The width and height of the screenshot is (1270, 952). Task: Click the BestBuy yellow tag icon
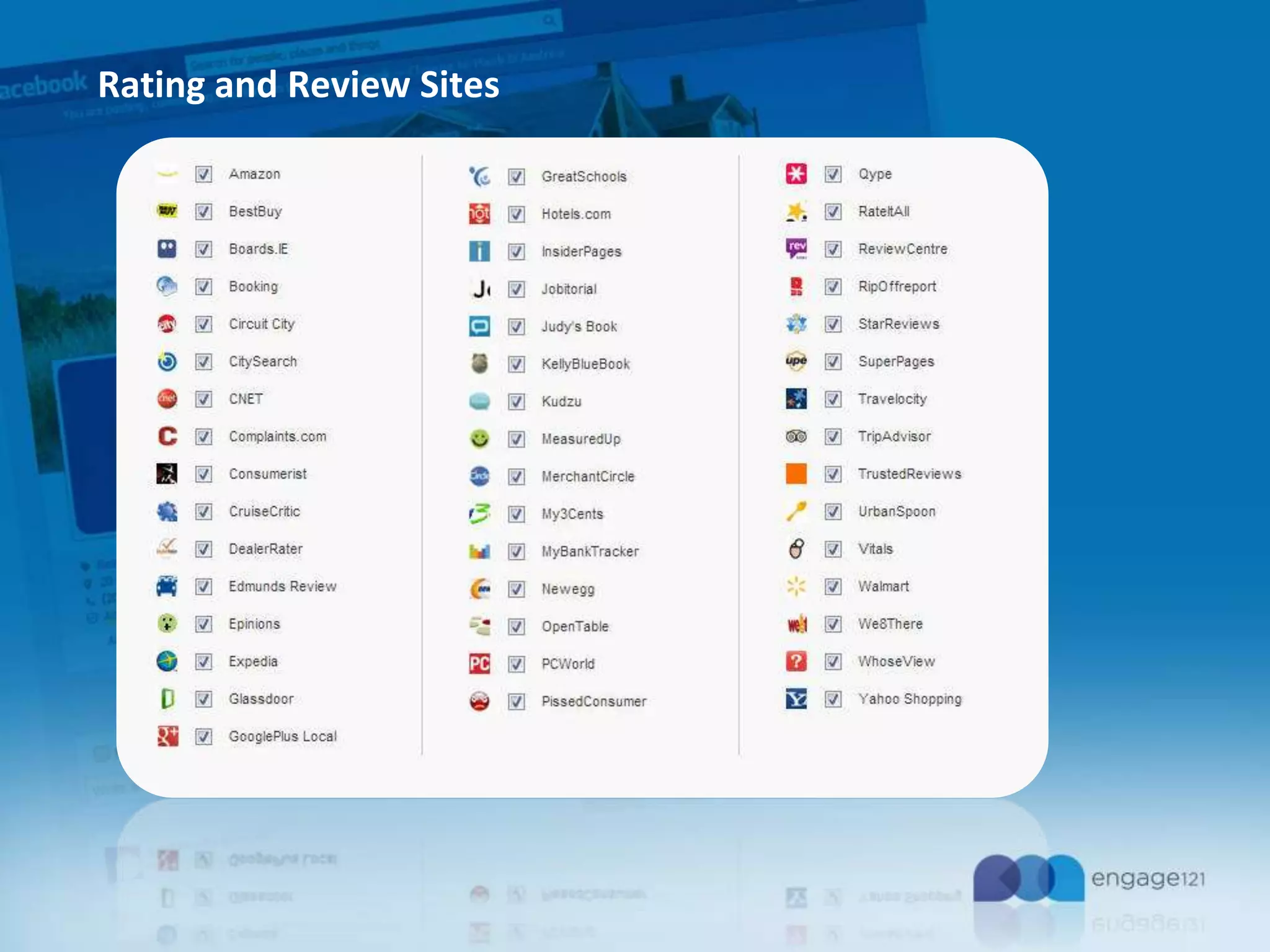167,211
